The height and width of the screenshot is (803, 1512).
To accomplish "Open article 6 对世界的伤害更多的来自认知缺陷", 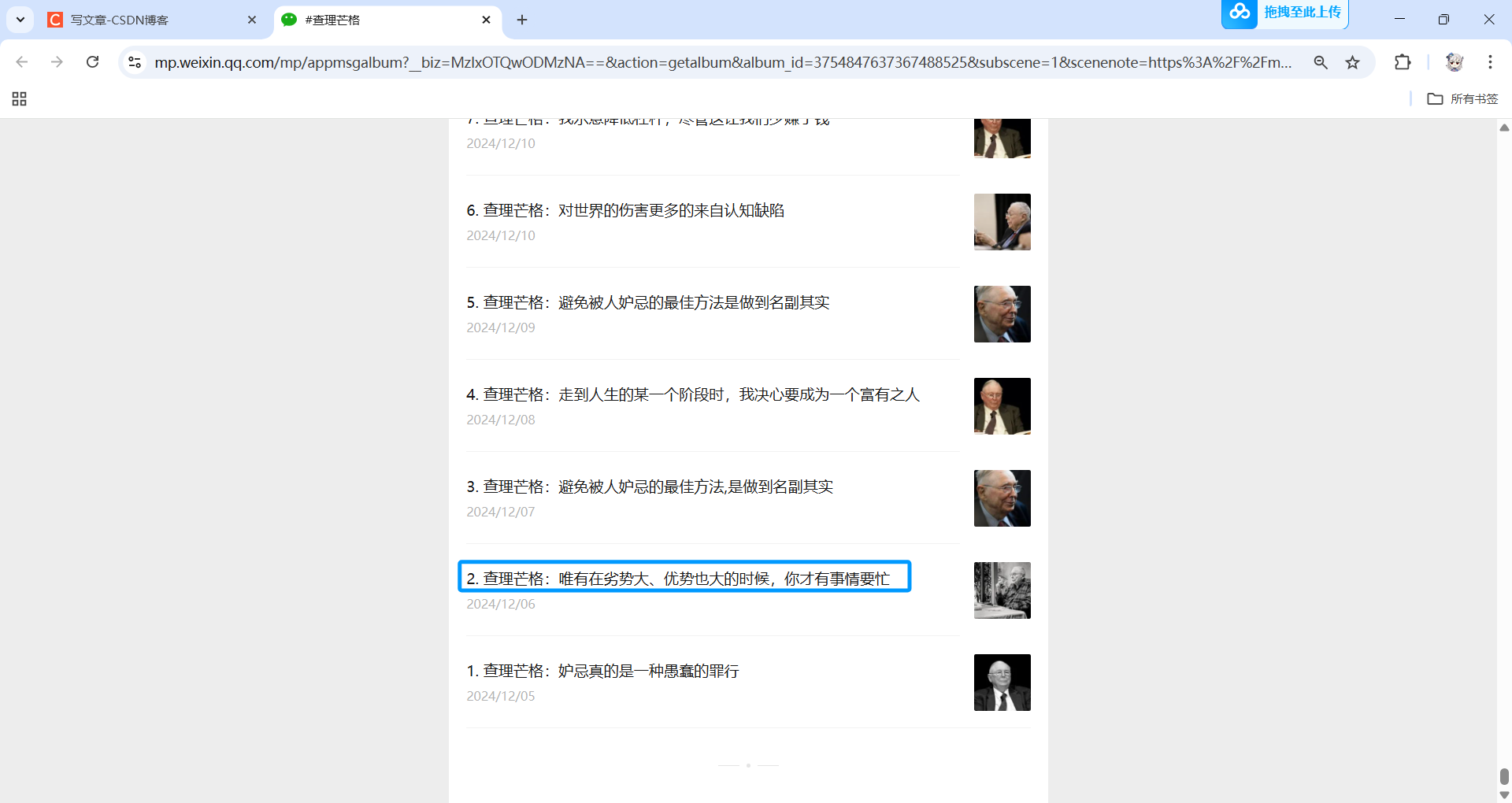I will [625, 210].
